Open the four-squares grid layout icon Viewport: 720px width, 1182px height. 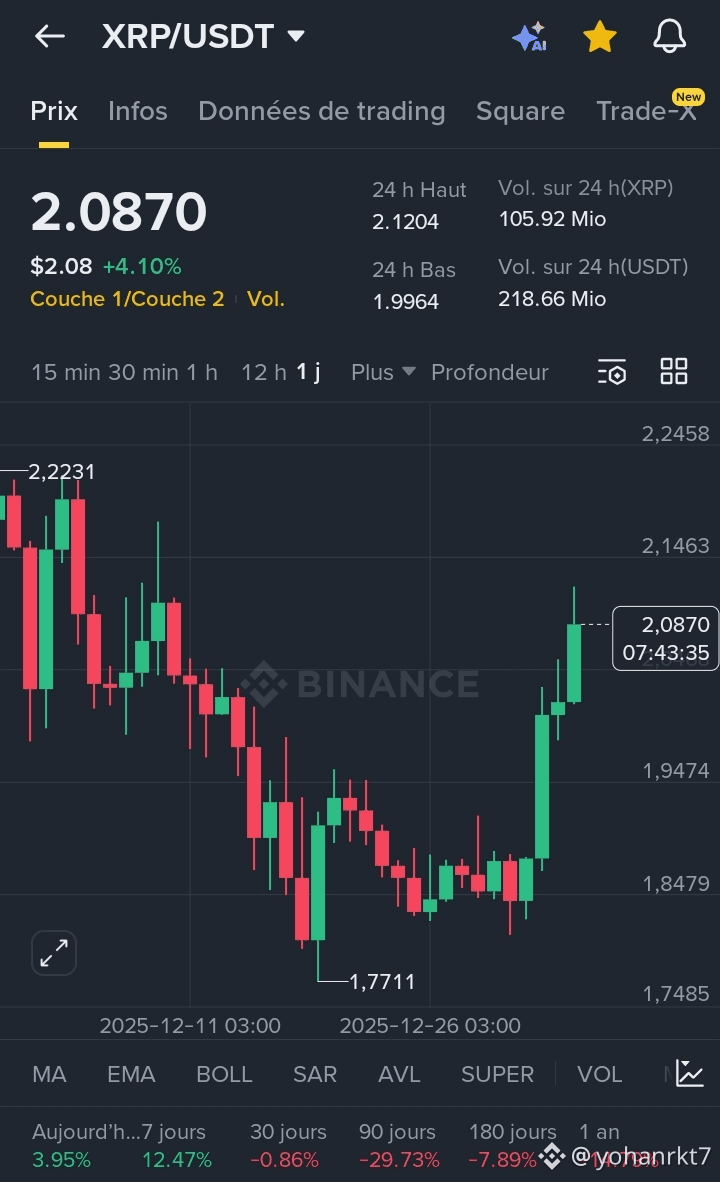674,372
